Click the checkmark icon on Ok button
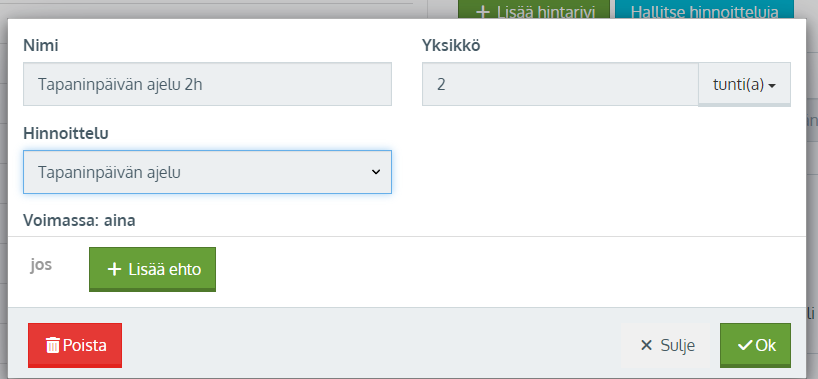 745,345
